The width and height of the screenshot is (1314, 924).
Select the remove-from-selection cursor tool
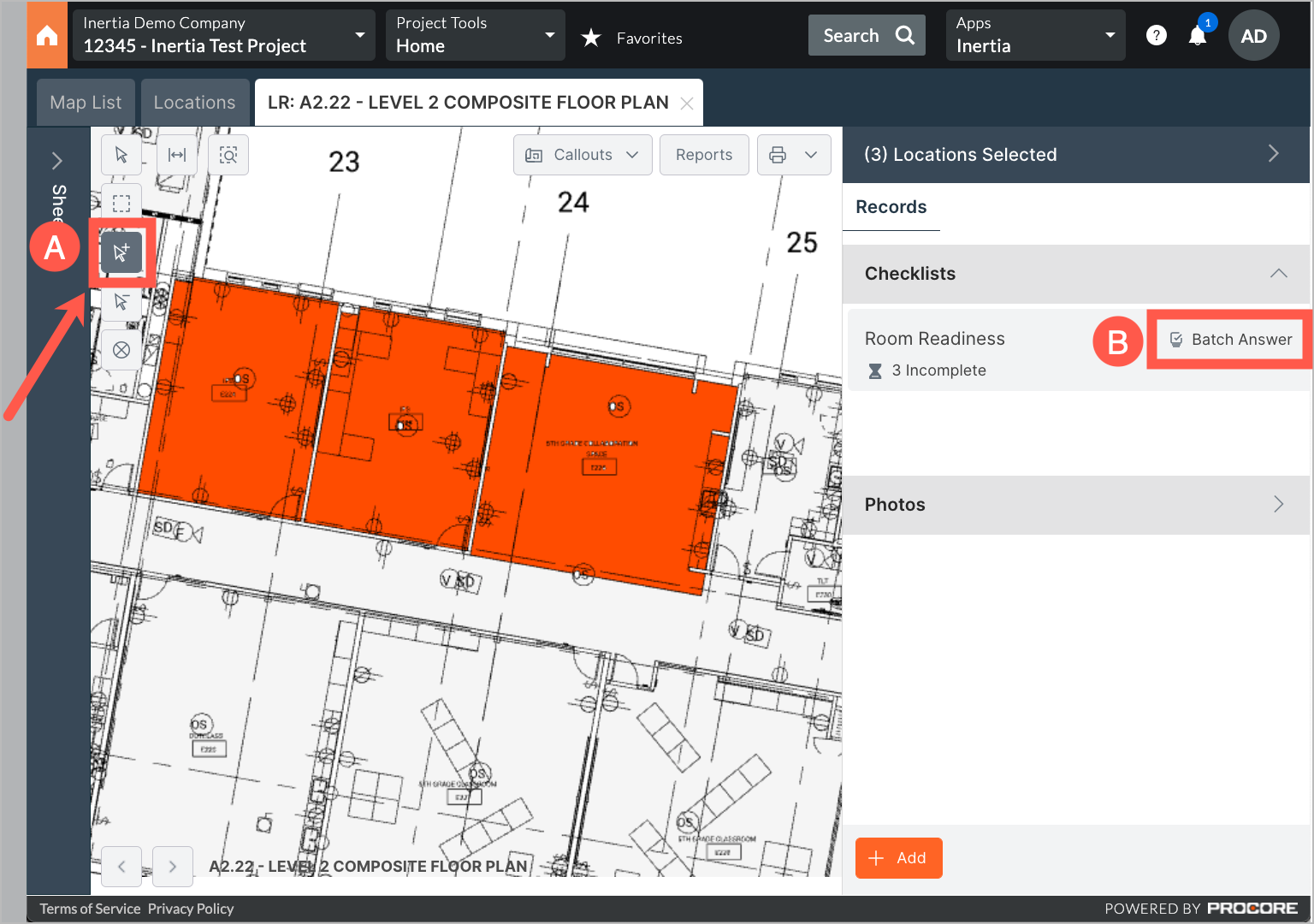point(121,301)
